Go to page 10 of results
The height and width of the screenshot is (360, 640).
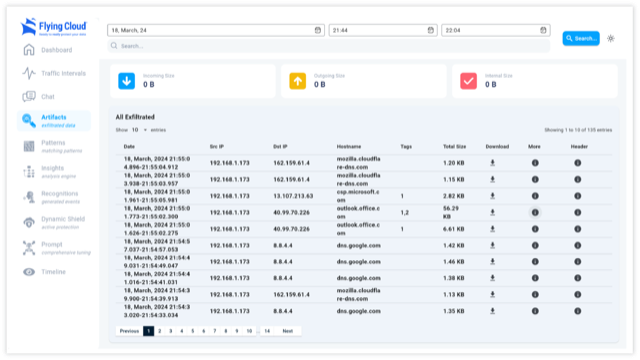click(x=249, y=331)
